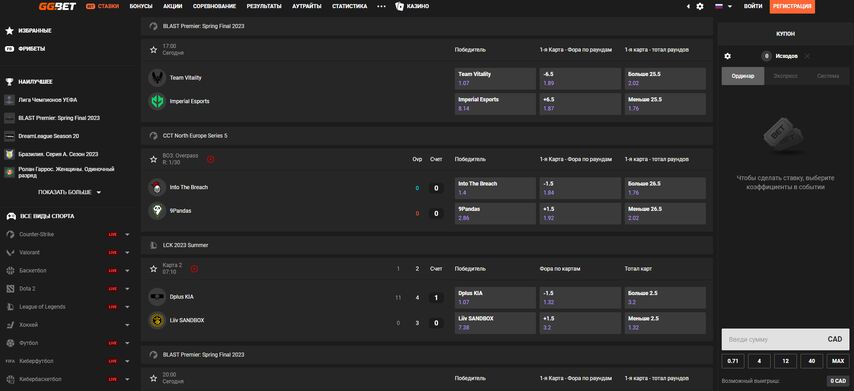Image resolution: width=854 pixels, height=391 pixels.
Task: Open LCK 2023 Summer tournament header
Action: click(x=426, y=245)
